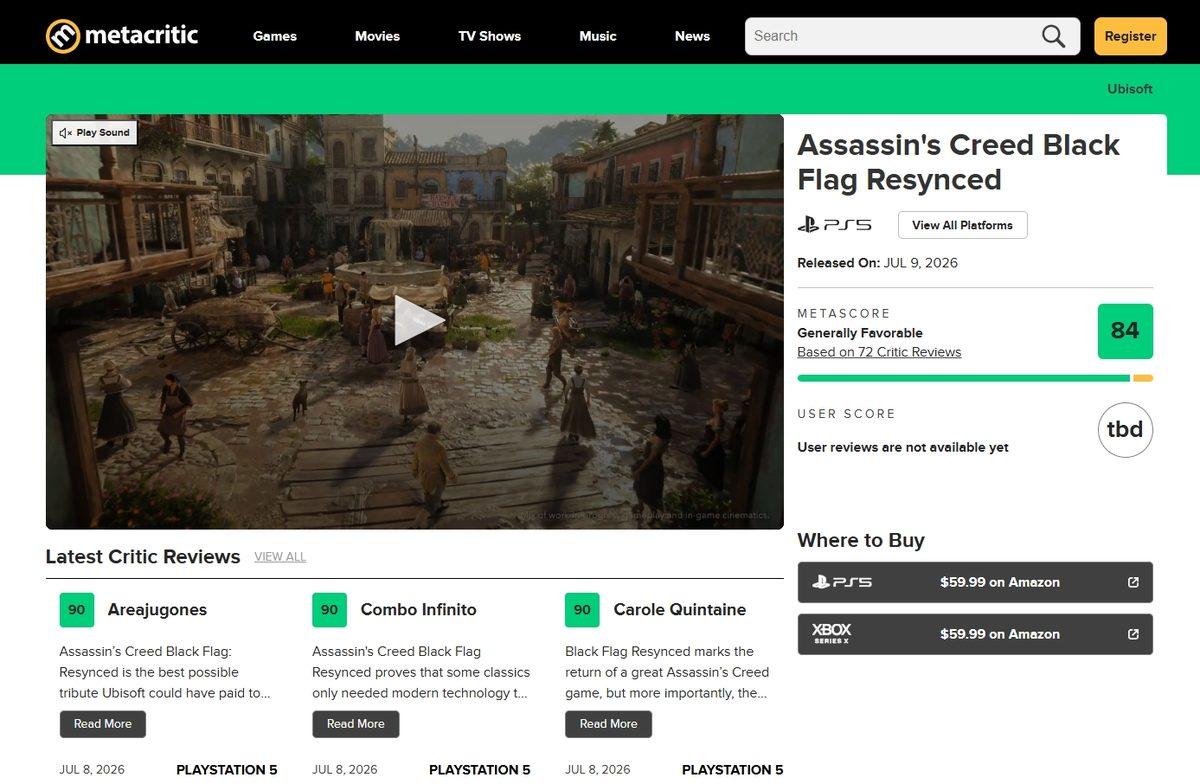This screenshot has width=1200, height=784.
Task: Click 'Generally Favorable' text
Action: pyautogui.click(x=860, y=333)
